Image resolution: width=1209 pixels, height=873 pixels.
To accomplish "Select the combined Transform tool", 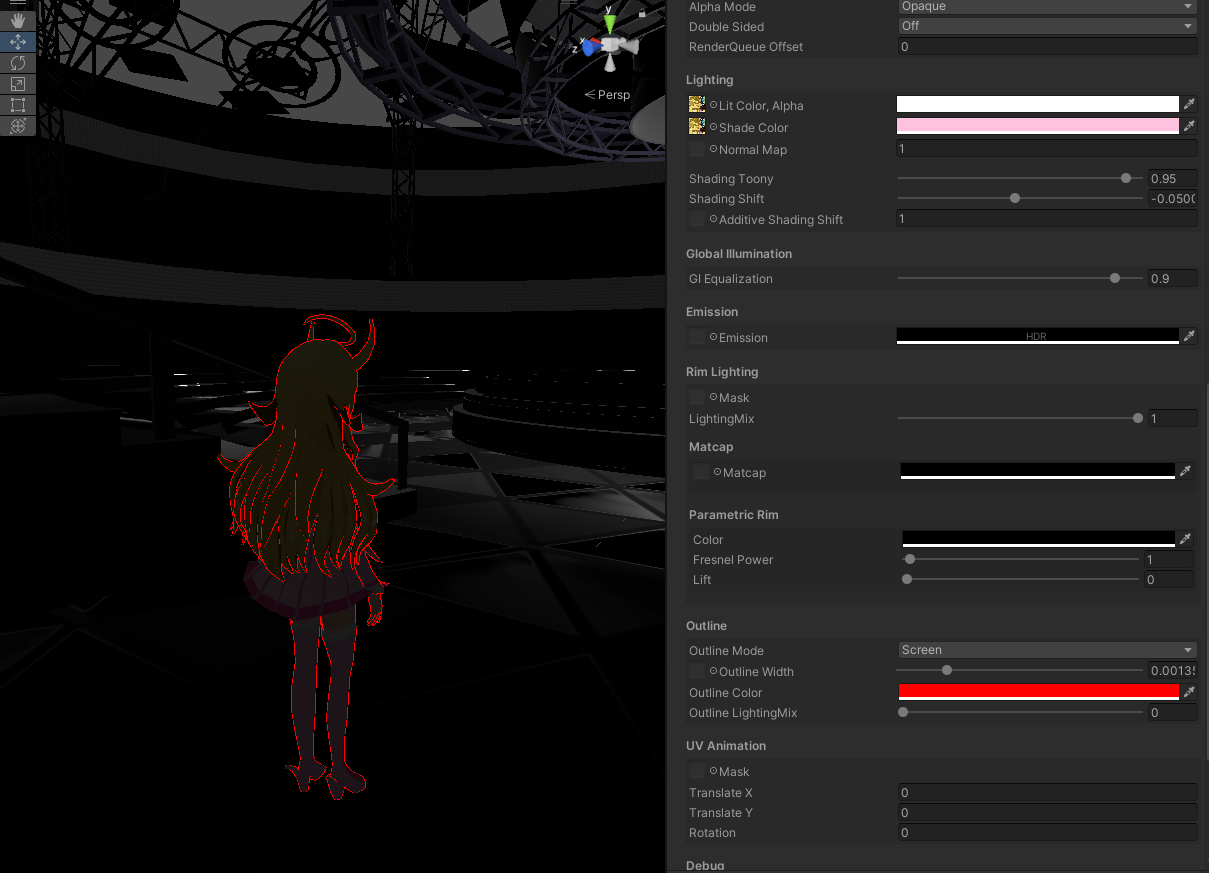I will 18,126.
